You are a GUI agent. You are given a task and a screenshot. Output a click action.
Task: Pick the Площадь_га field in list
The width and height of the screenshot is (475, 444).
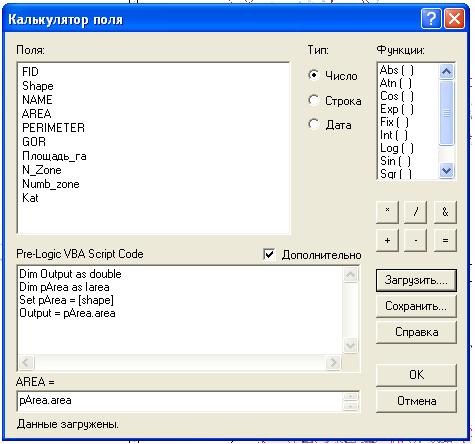click(54, 156)
